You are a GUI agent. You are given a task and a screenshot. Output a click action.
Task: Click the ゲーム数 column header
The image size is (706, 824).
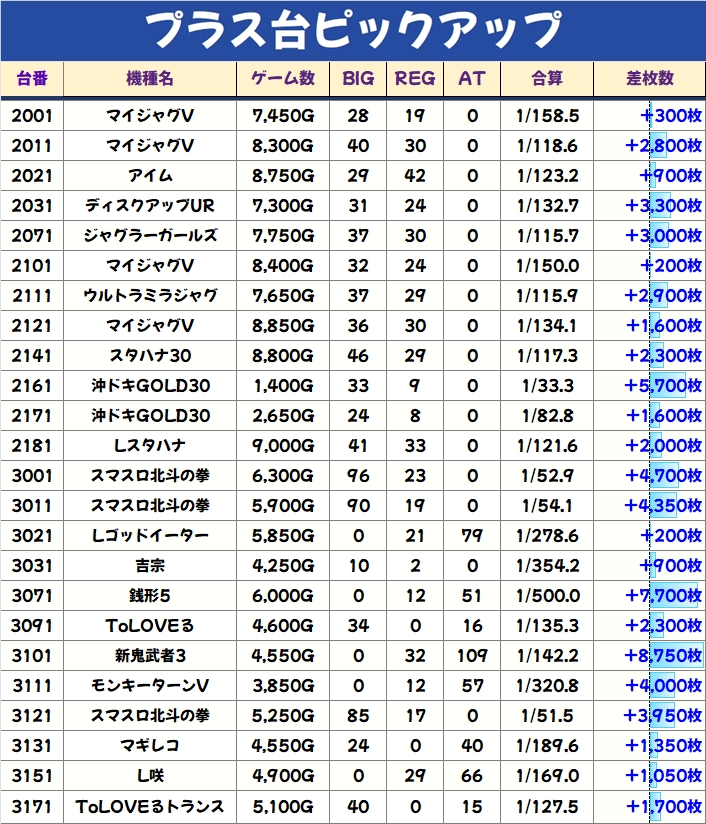click(283, 78)
